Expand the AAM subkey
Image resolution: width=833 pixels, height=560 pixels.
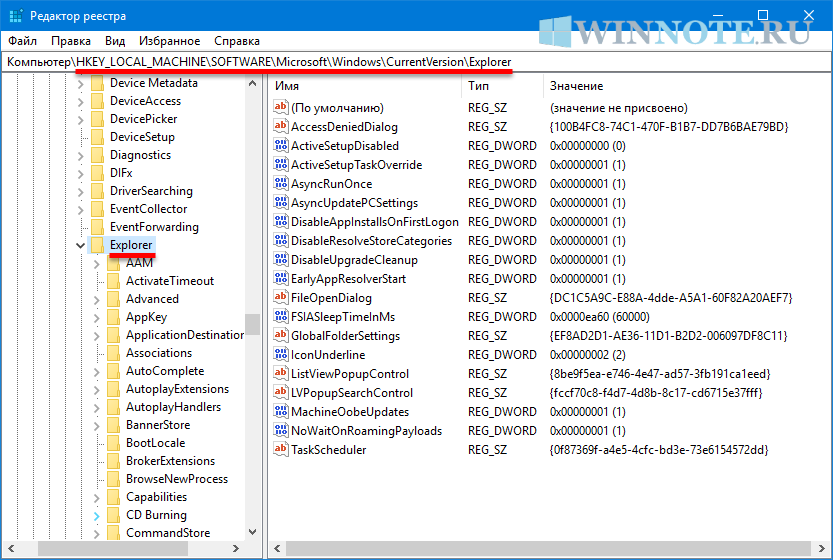(x=96, y=264)
